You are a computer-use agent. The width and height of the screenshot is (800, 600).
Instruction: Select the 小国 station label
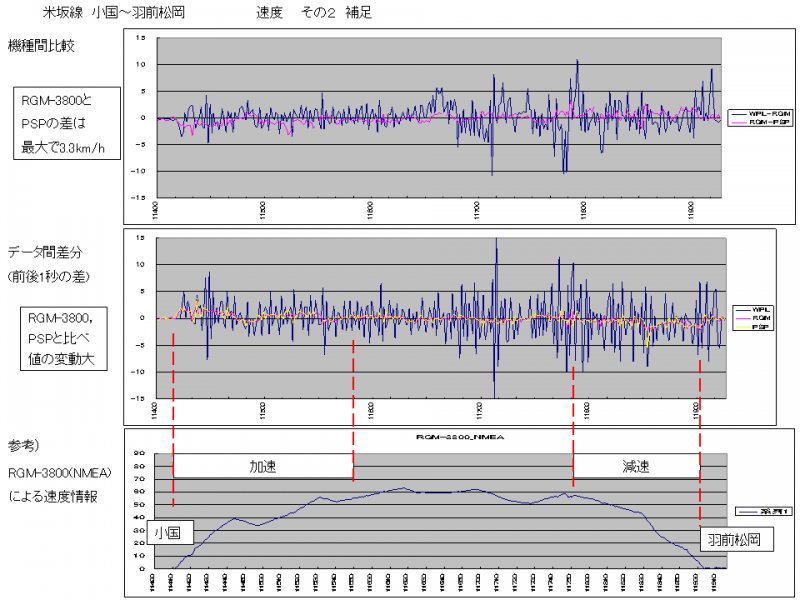click(x=169, y=534)
